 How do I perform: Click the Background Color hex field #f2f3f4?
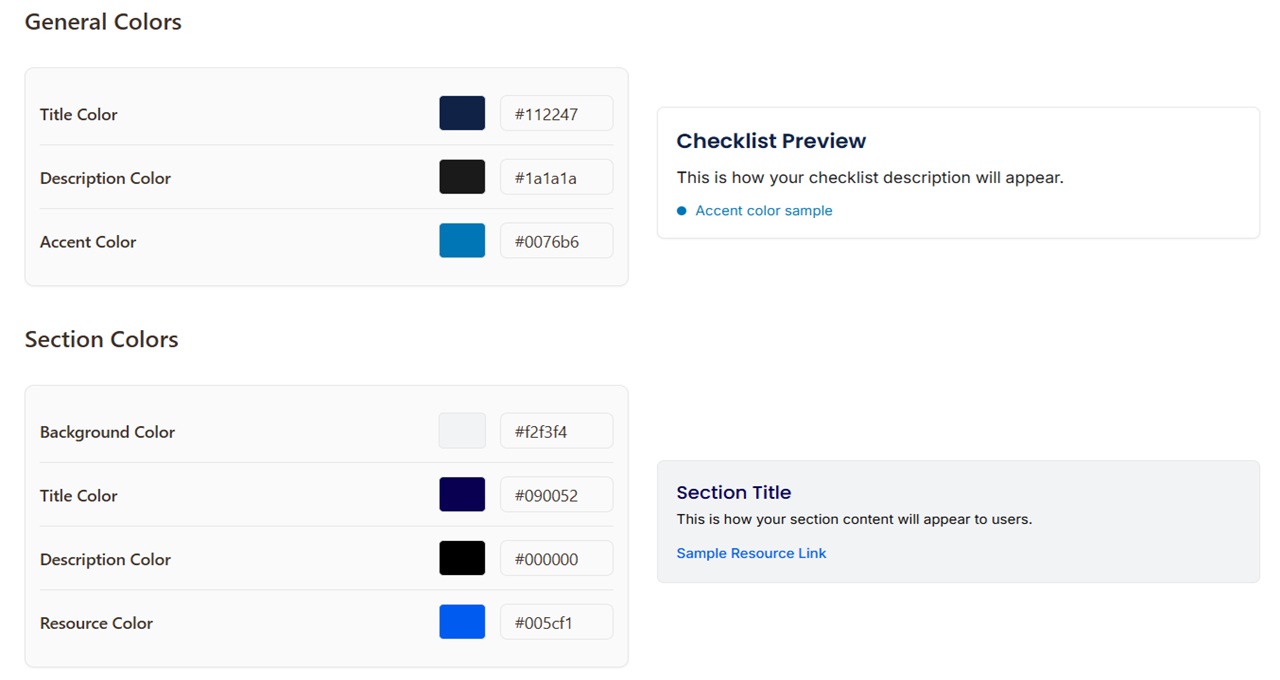[556, 432]
